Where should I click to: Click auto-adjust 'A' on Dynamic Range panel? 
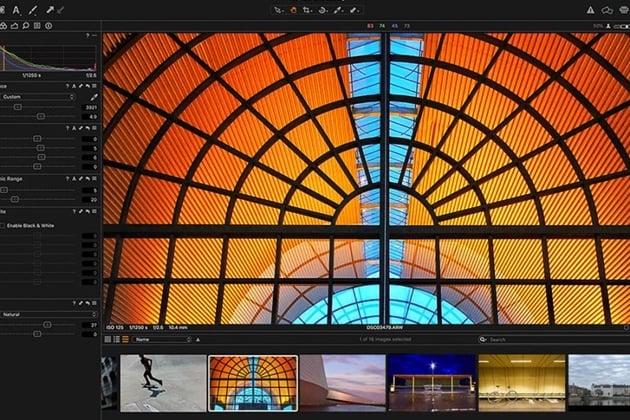click(74, 178)
